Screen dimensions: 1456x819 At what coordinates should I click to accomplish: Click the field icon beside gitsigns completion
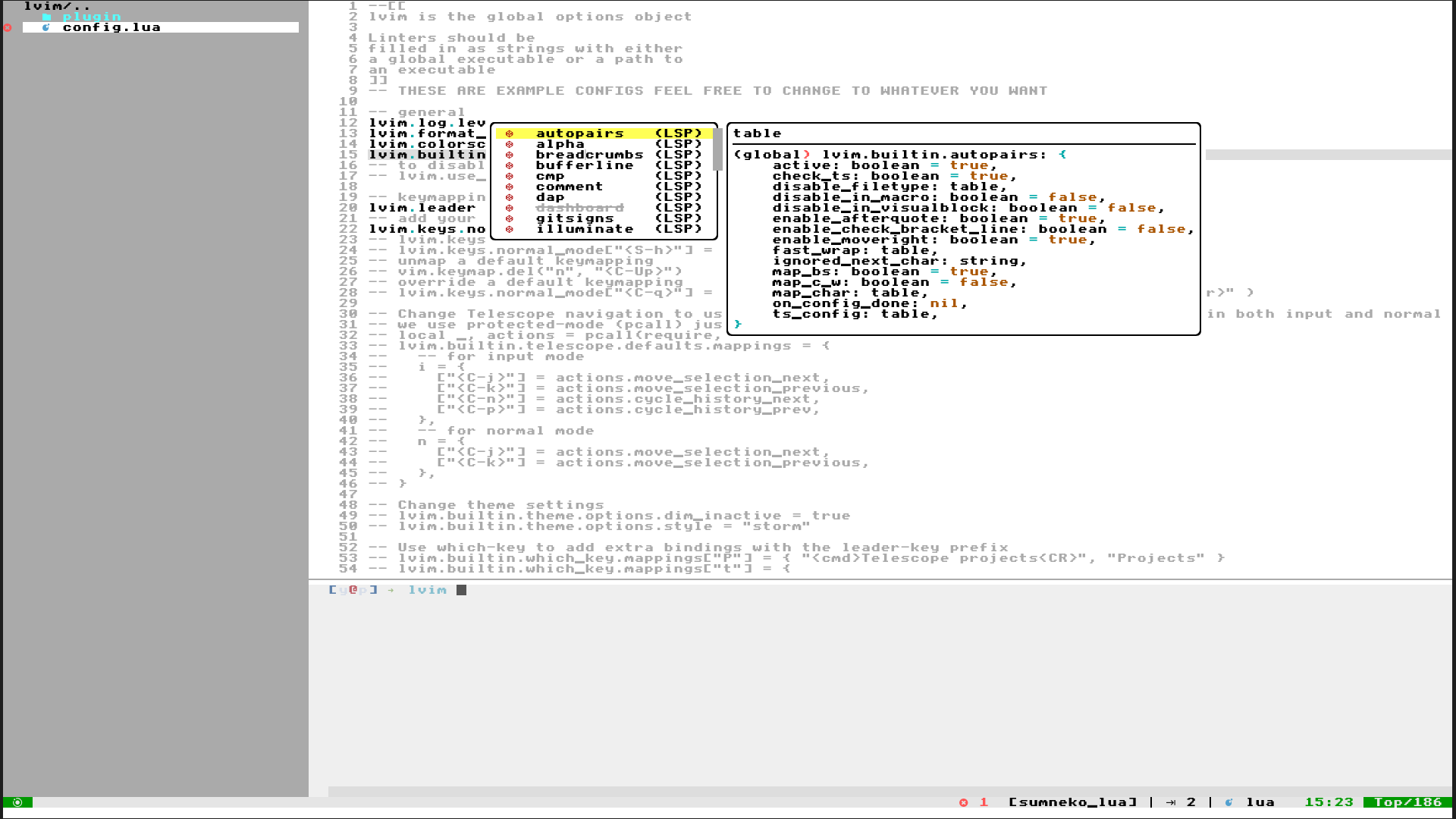(510, 218)
